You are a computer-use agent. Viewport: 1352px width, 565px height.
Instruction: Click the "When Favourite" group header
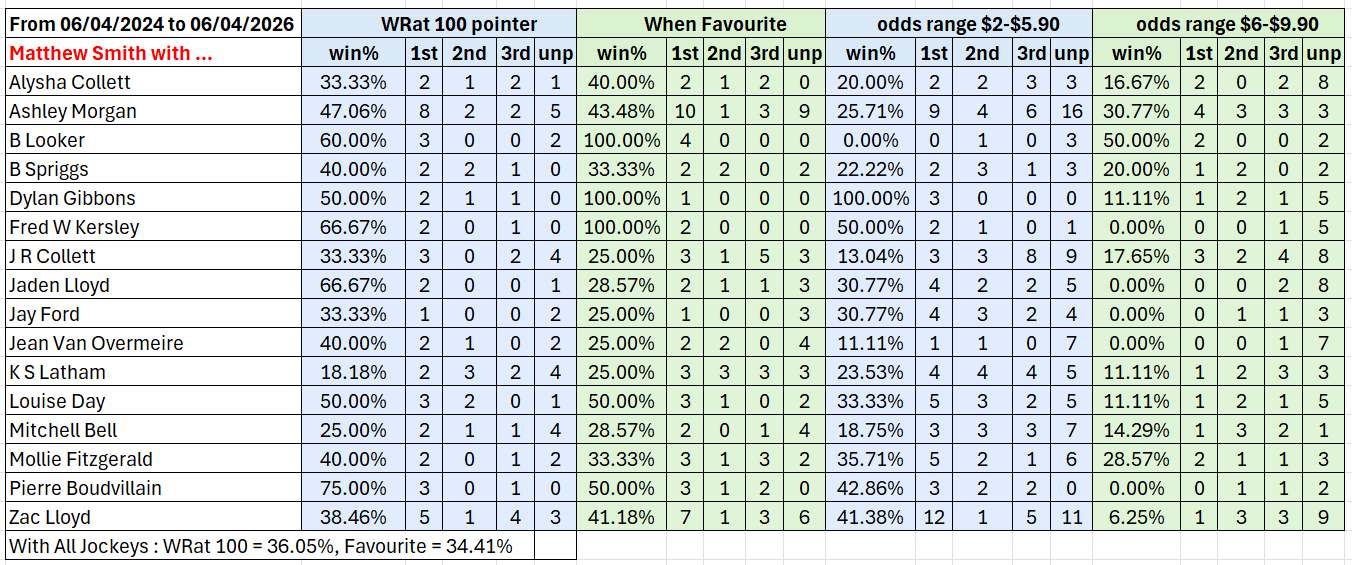pyautogui.click(x=700, y=24)
